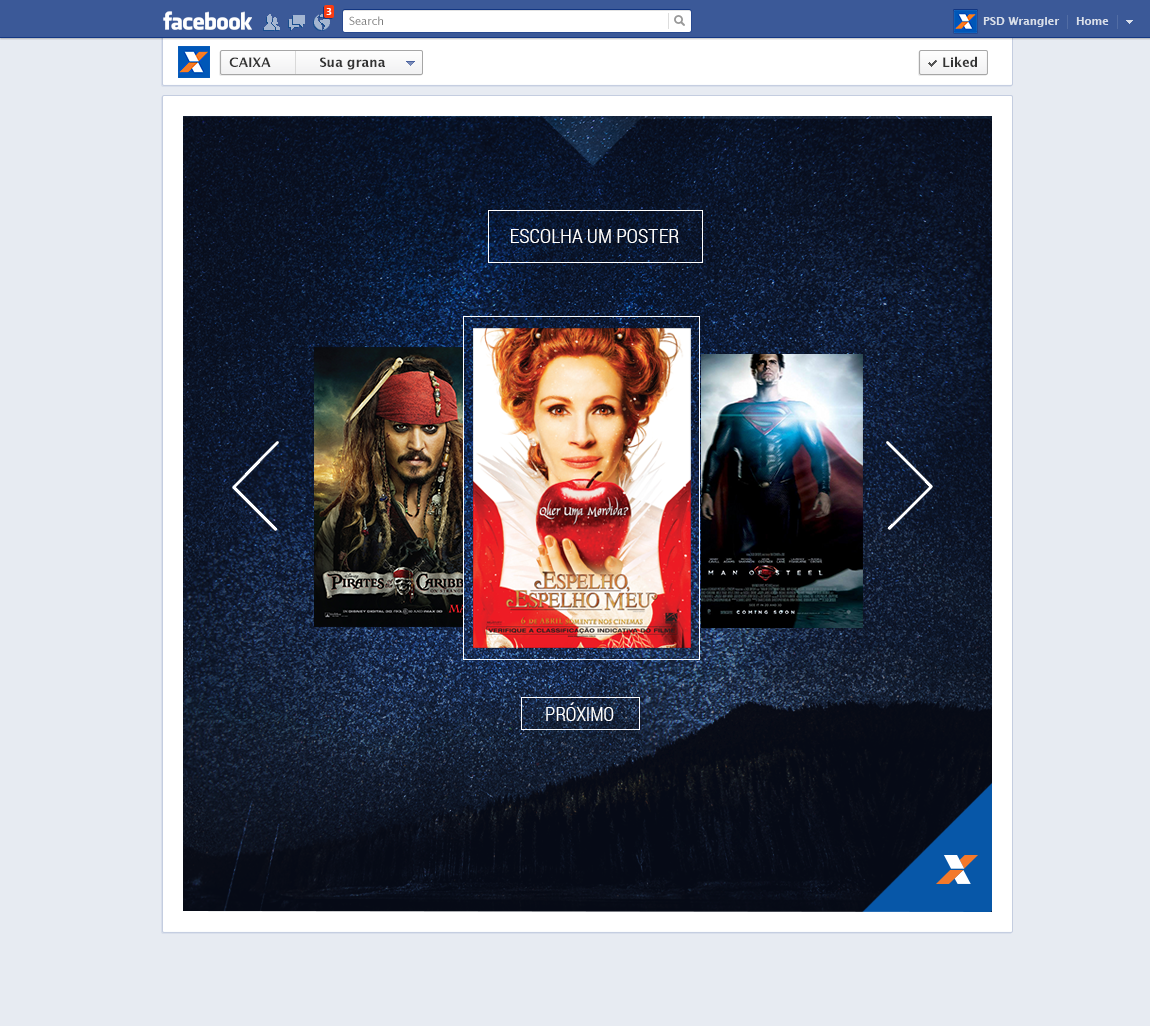The image size is (1150, 1026).
Task: Open the messages icon
Action: (297, 22)
